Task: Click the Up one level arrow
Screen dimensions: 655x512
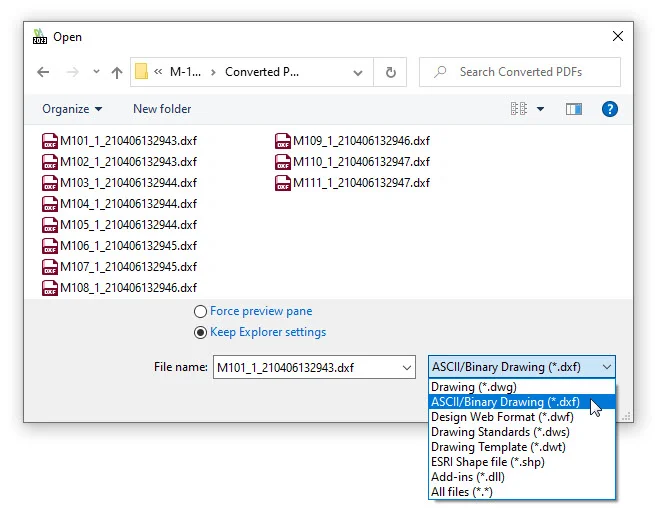Action: [x=117, y=72]
